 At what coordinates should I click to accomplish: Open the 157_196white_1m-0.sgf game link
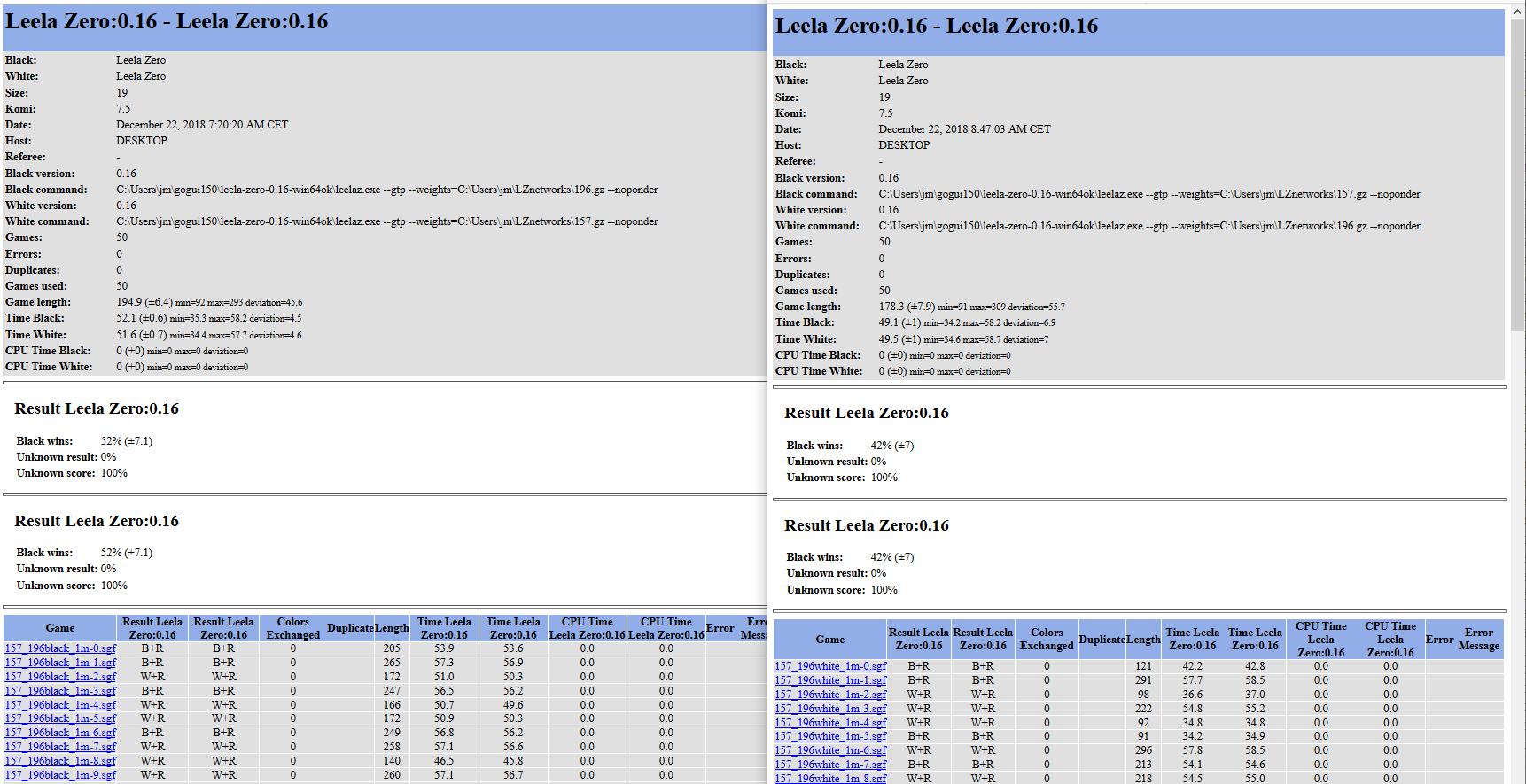coord(830,666)
